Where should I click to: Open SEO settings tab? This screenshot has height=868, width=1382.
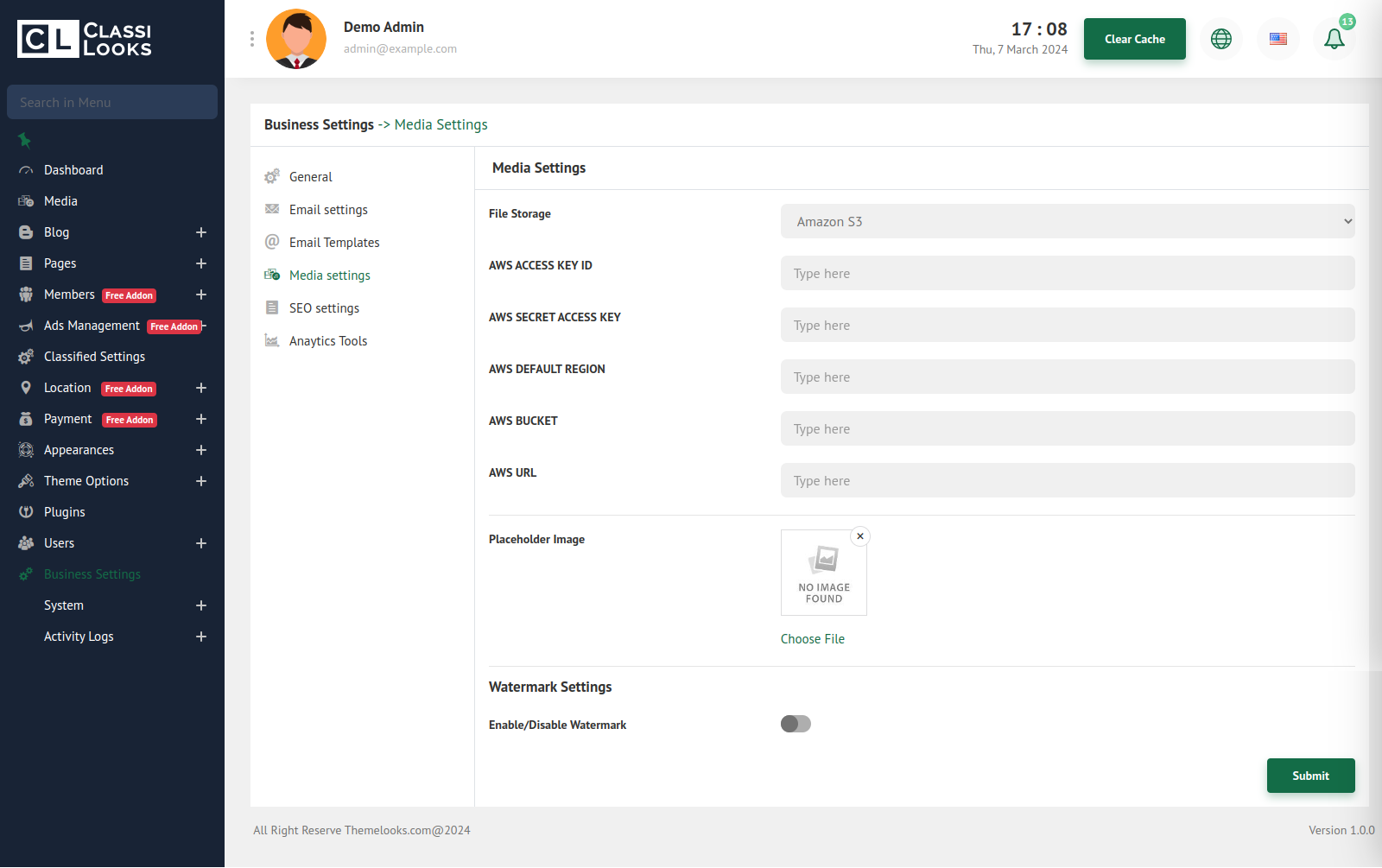[x=324, y=308]
